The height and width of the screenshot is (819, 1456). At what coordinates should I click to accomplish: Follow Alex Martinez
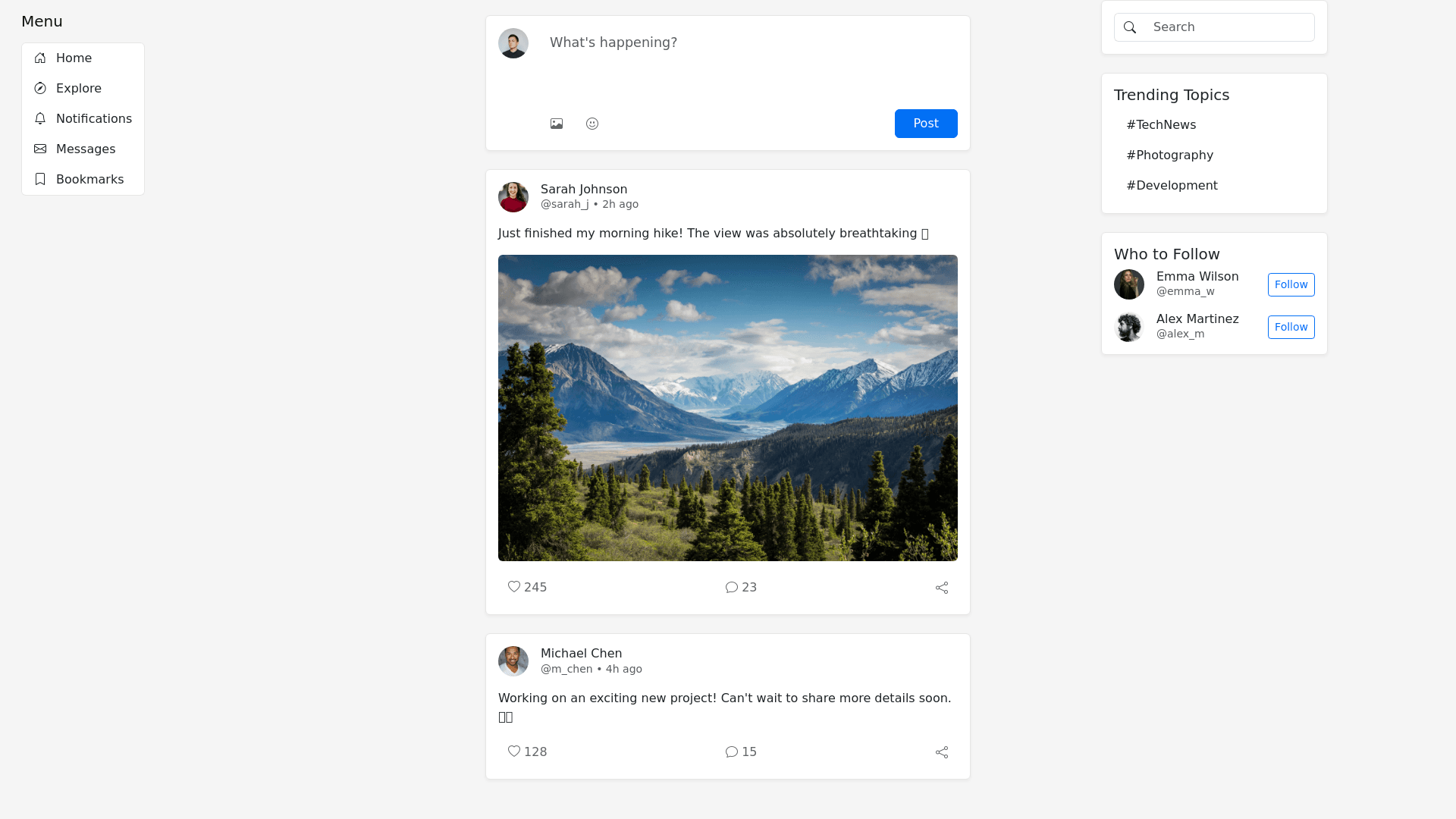[1291, 328]
